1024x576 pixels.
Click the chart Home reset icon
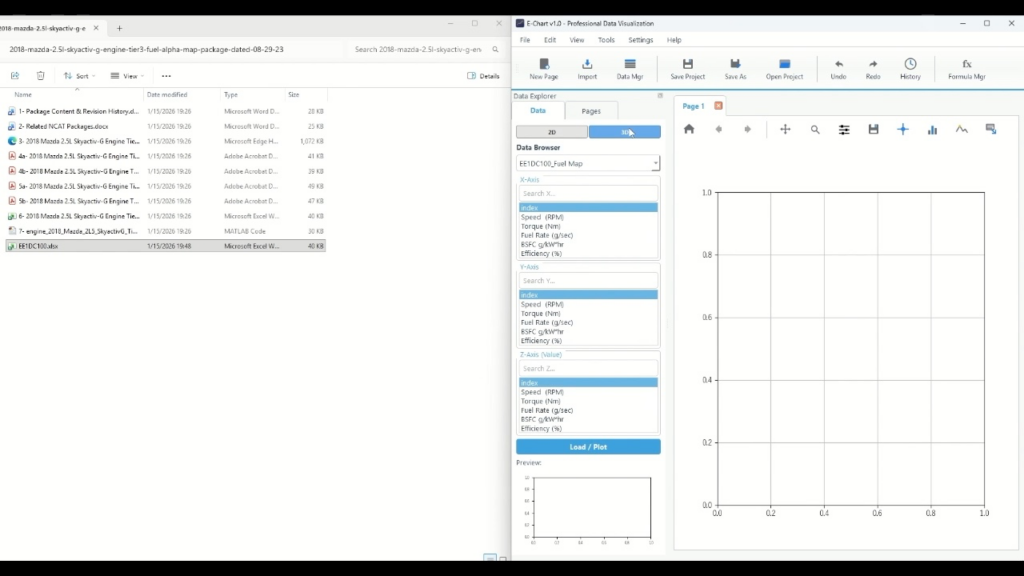click(x=689, y=129)
